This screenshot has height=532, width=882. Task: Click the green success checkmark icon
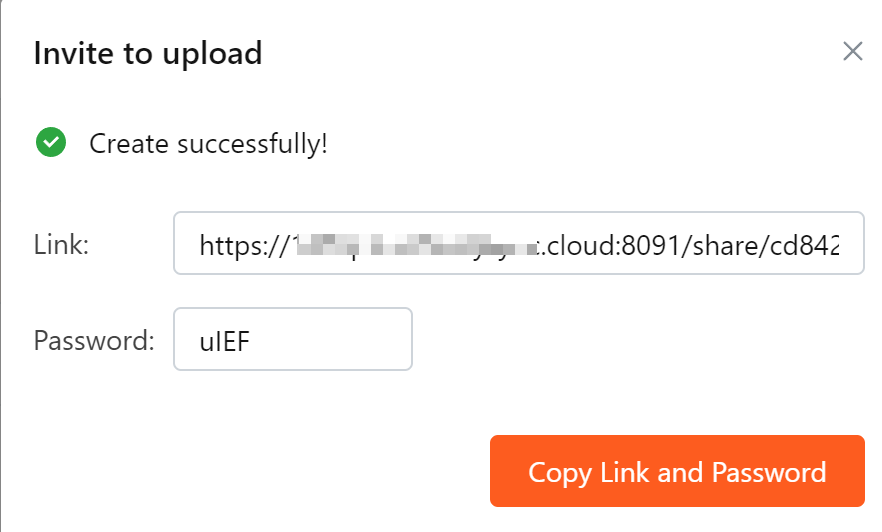(51, 142)
